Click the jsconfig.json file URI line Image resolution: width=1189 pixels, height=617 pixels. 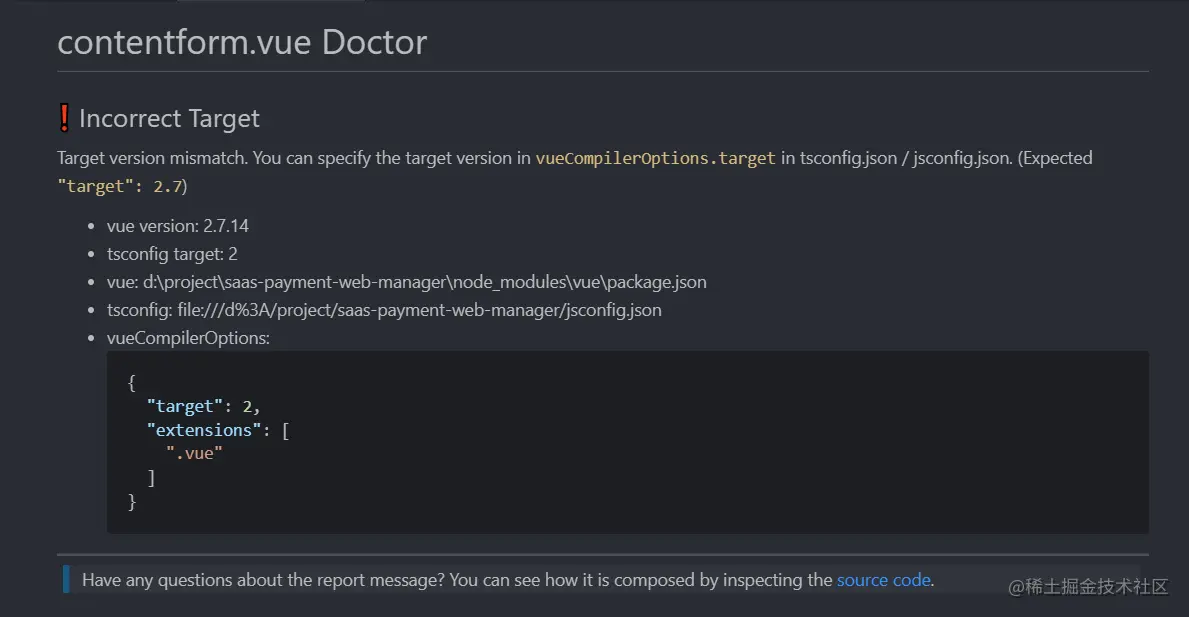pyautogui.click(x=384, y=310)
